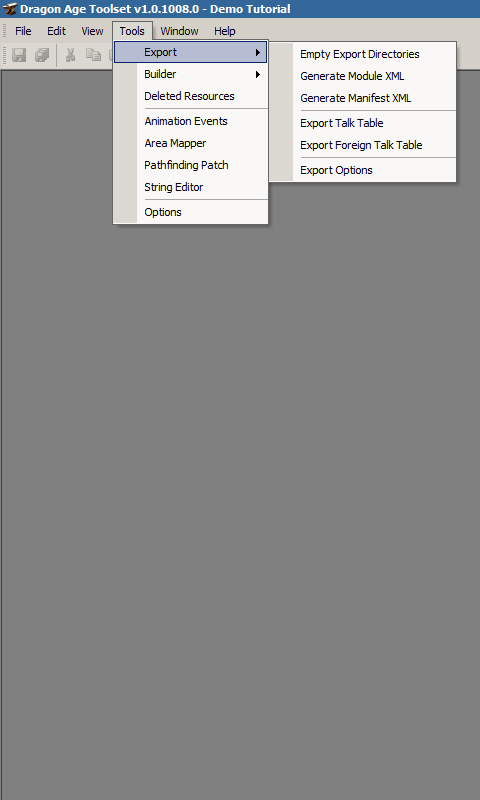Open the File menu
This screenshot has height=800, width=480.
[x=23, y=31]
